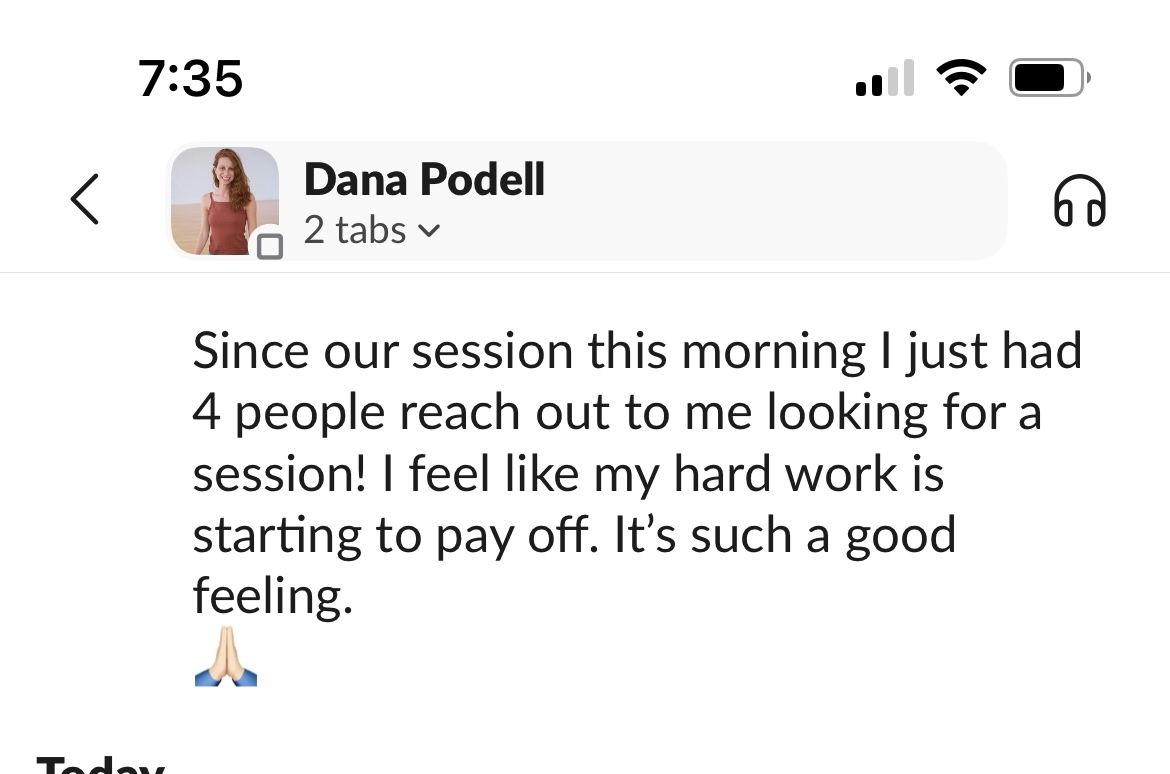This screenshot has height=774, width=1170.
Task: Tap the Wi-Fi status icon
Action: tap(960, 78)
